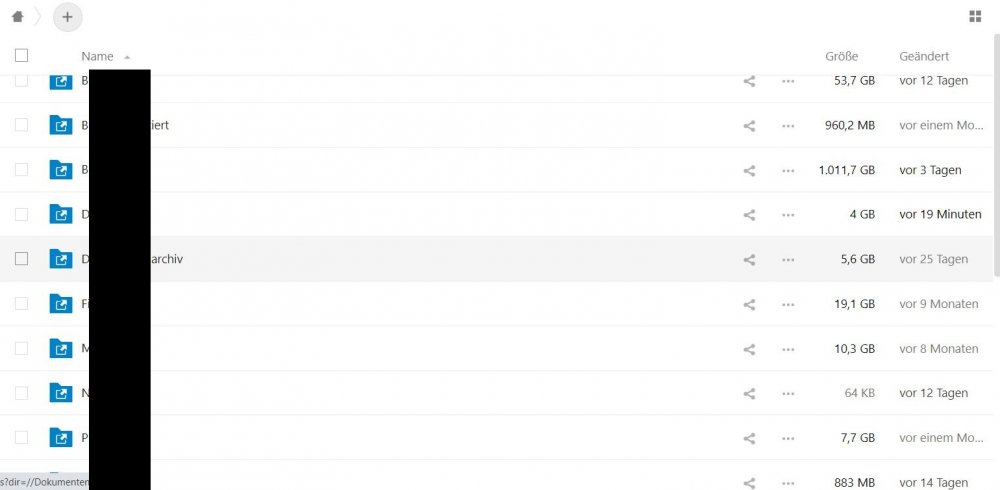Open more actions for the 960,2 MB folder
This screenshot has height=490, width=1000.
point(788,126)
